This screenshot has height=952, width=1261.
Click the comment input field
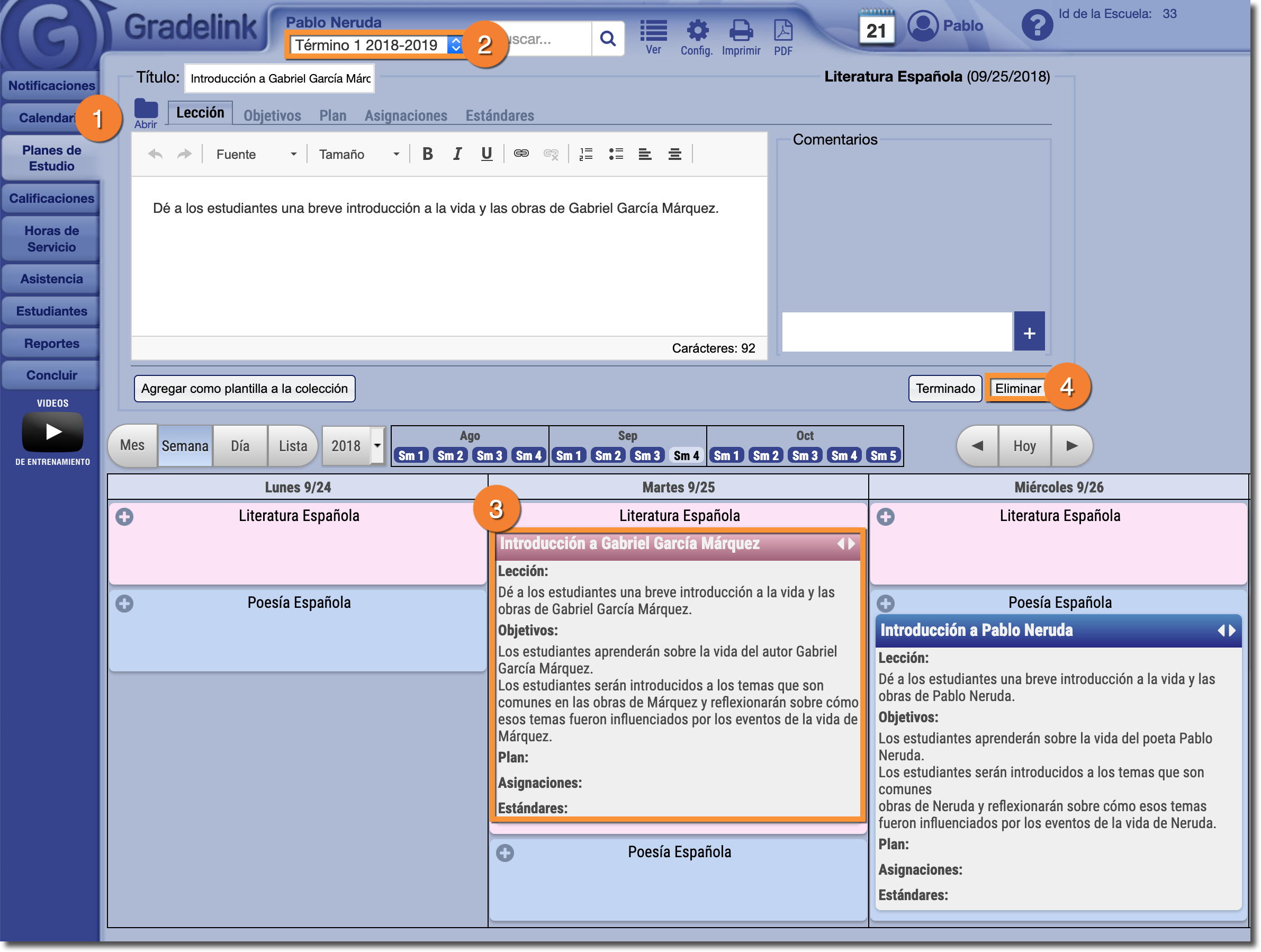pos(897,332)
